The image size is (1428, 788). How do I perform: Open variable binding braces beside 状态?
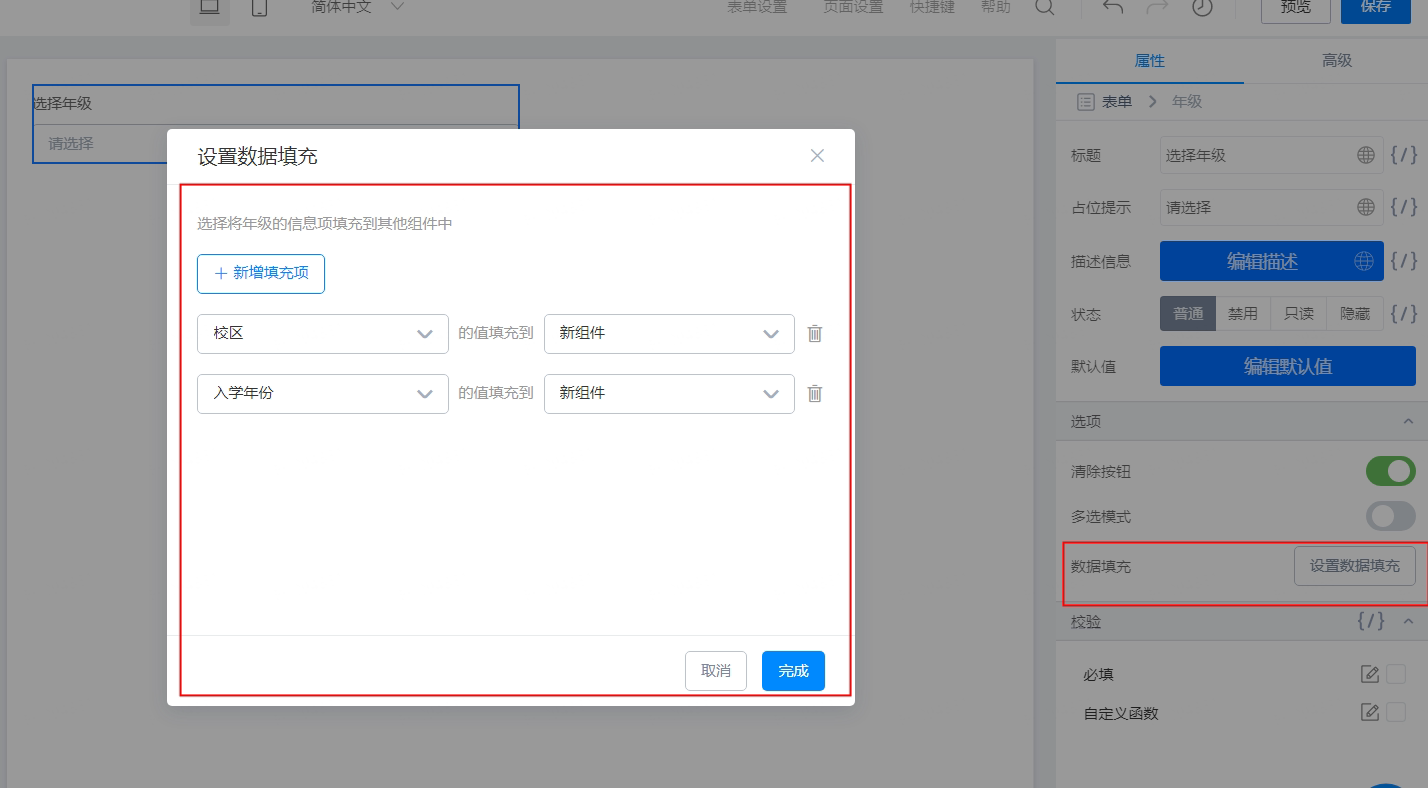point(1404,313)
